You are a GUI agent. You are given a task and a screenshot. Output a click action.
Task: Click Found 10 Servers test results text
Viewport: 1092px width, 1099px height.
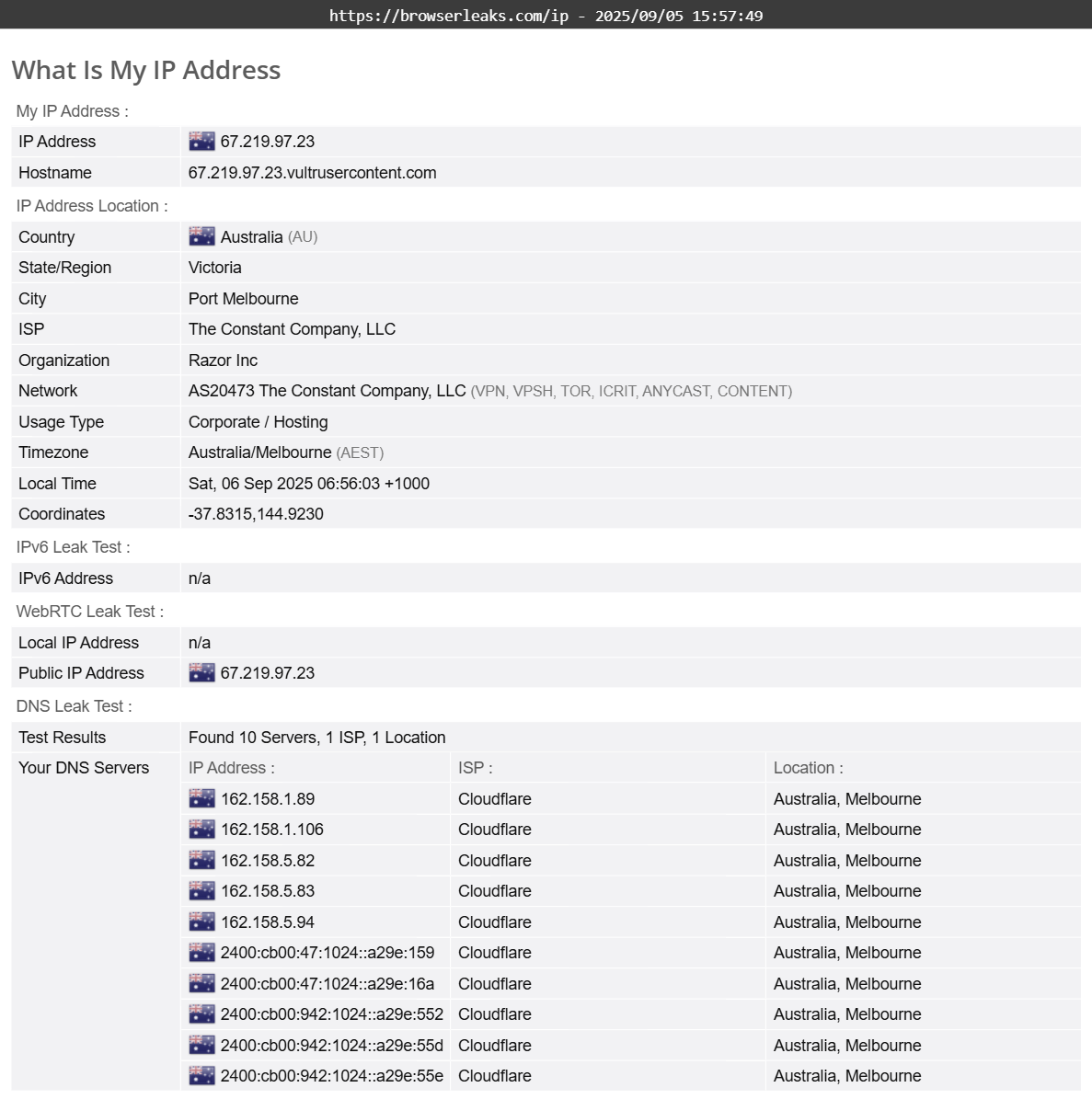[x=316, y=738]
